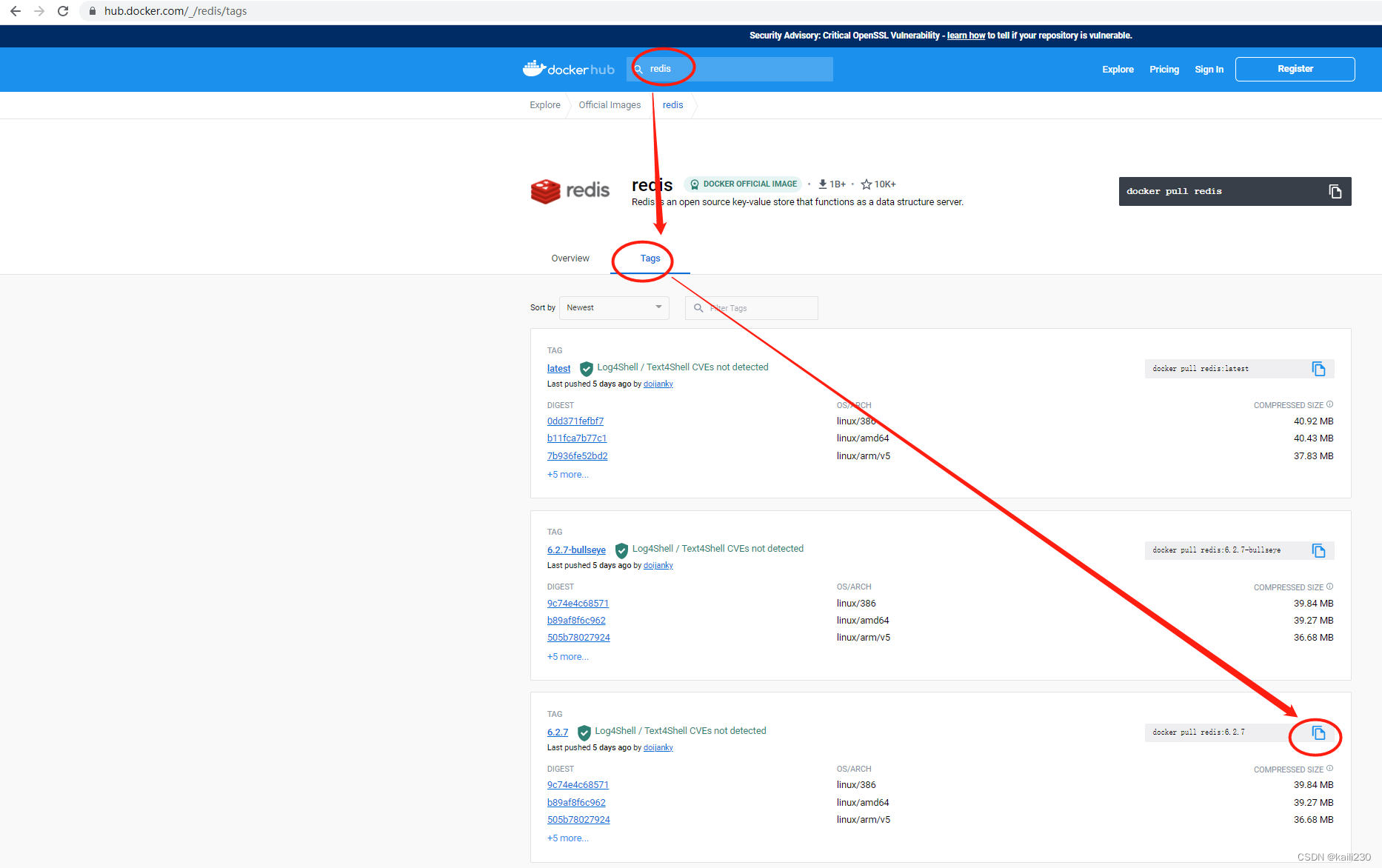Click info icon by second Compressed Size
Image resolution: width=1382 pixels, height=868 pixels.
pyautogui.click(x=1329, y=587)
